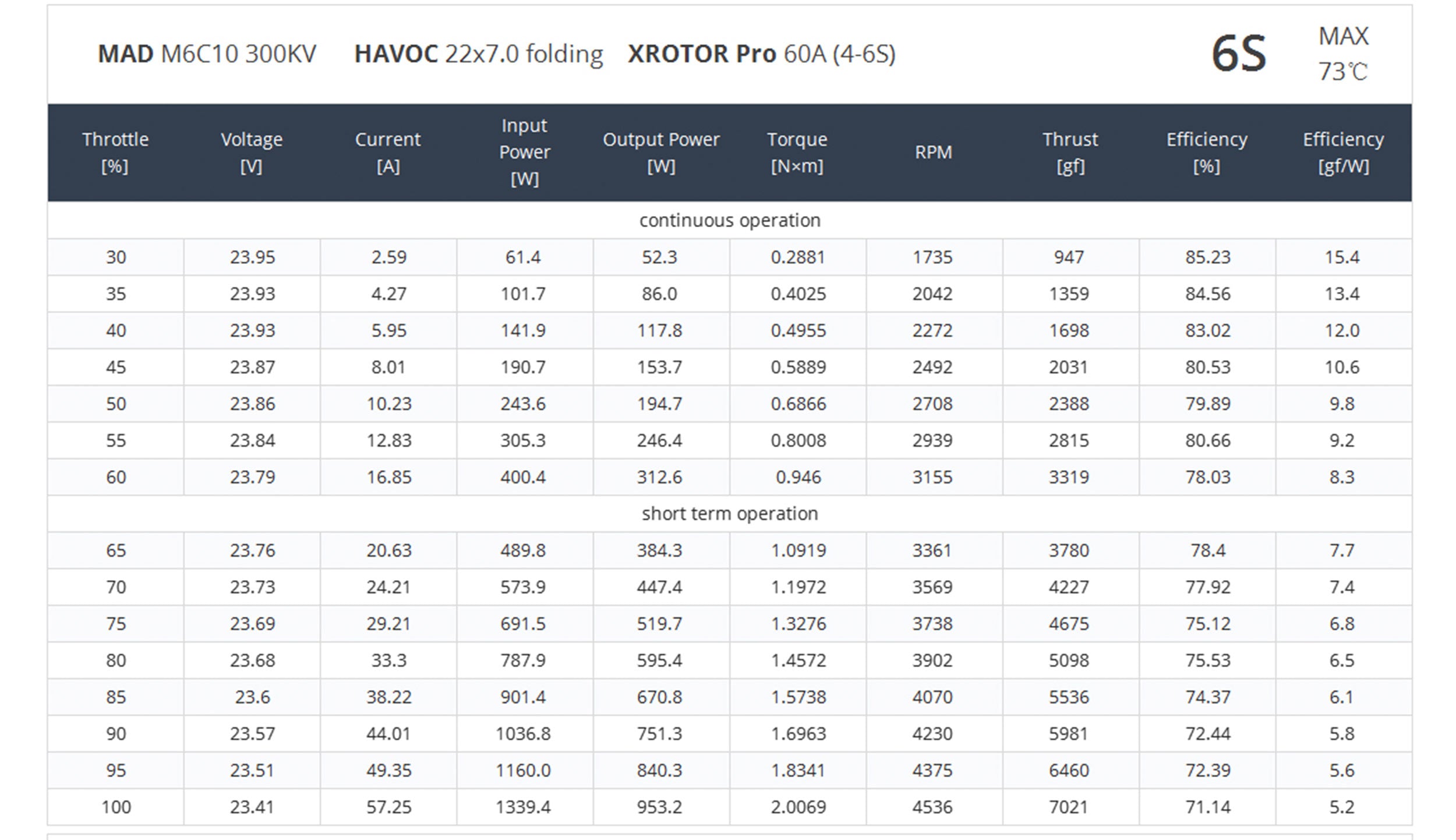Click the large 6S battery label
This screenshot has width=1456, height=840.
point(1239,54)
